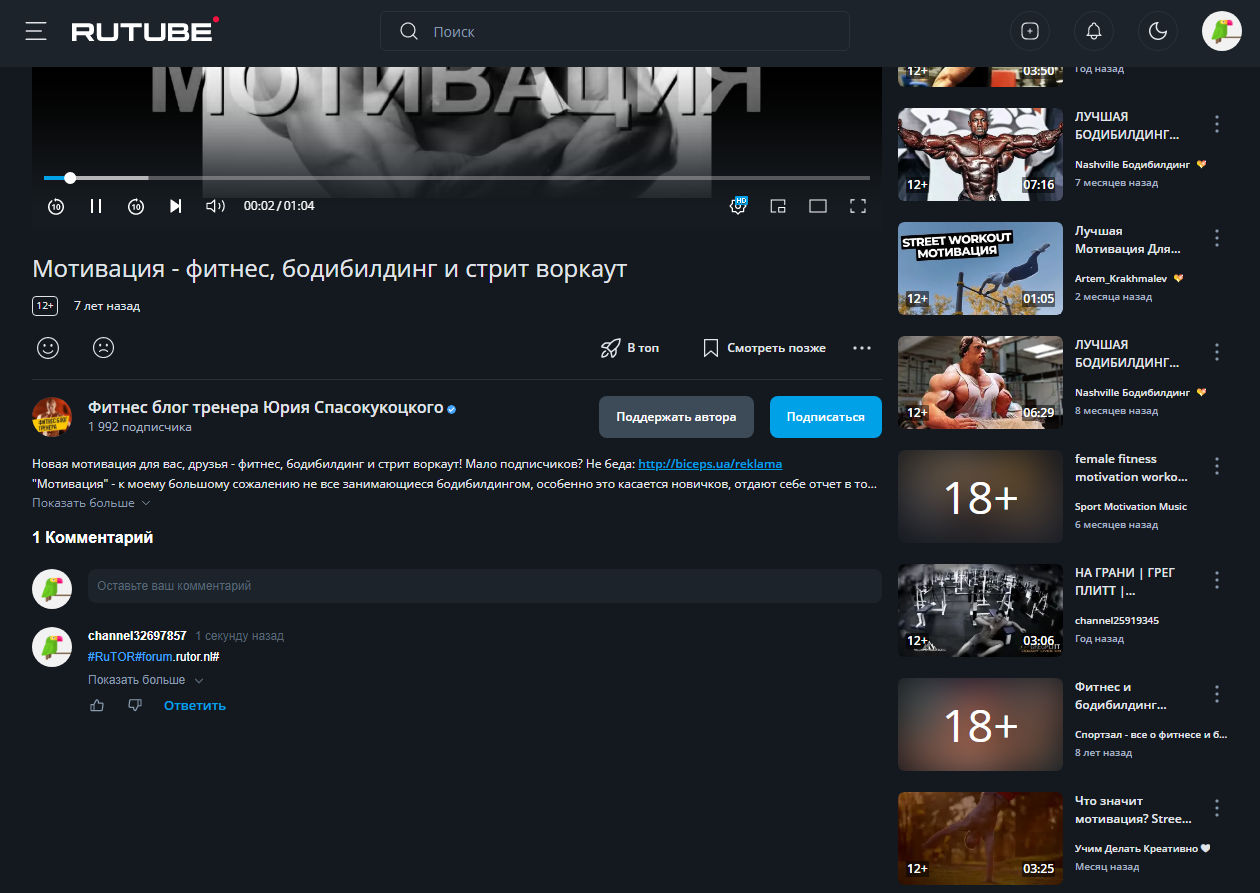Open options for Что значит мотивация video

pos(1217,808)
